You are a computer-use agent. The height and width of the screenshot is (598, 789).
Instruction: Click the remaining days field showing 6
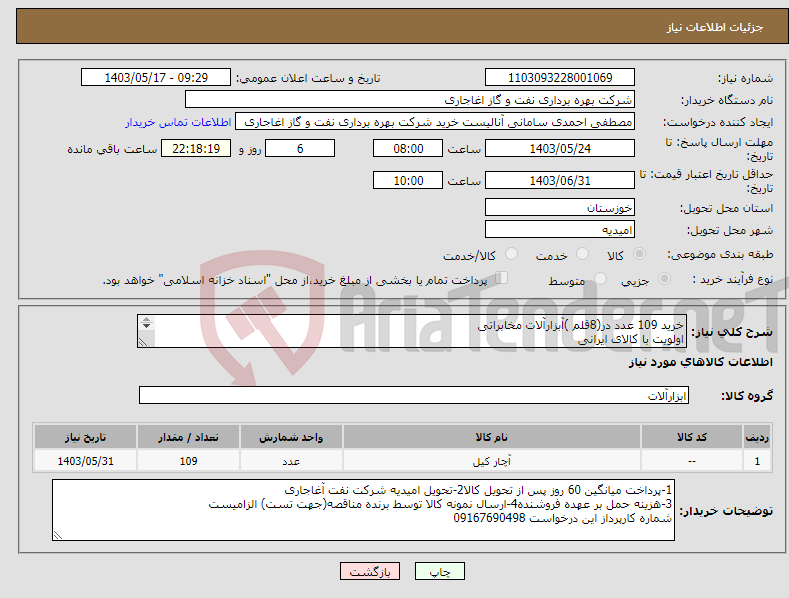tap(300, 148)
